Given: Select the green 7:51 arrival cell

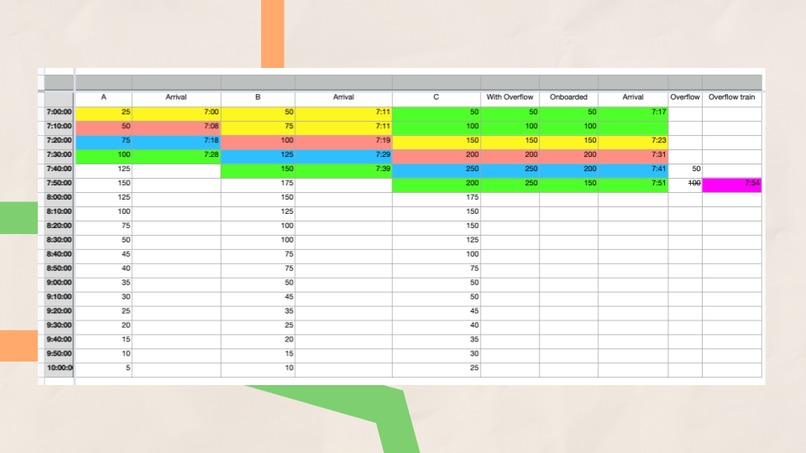Looking at the screenshot, I should click(x=633, y=183).
